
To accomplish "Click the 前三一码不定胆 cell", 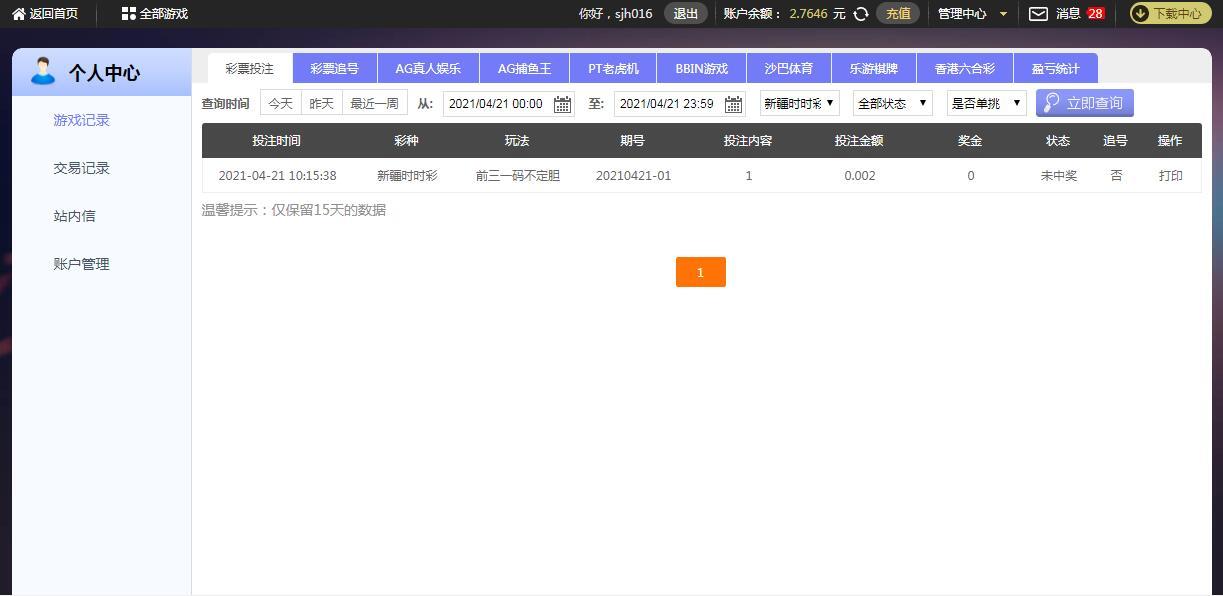I will coord(518,176).
